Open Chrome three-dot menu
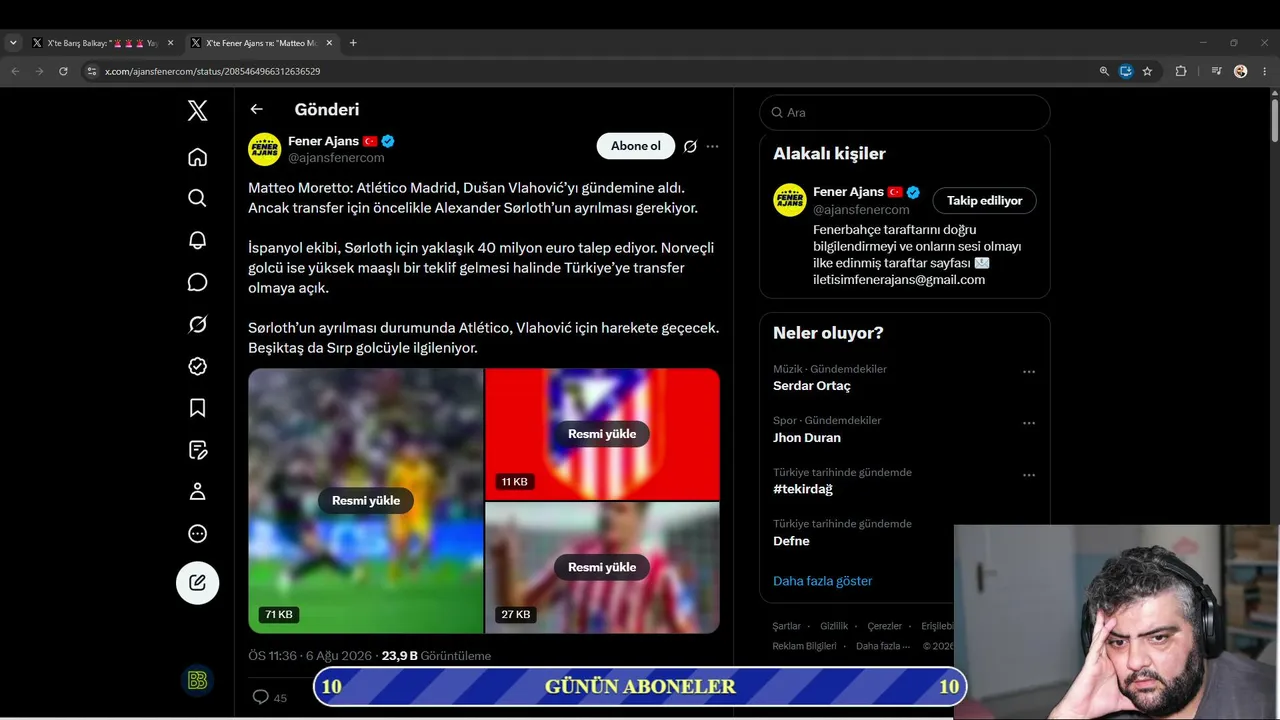Viewport: 1280px width, 720px height. (x=1265, y=71)
